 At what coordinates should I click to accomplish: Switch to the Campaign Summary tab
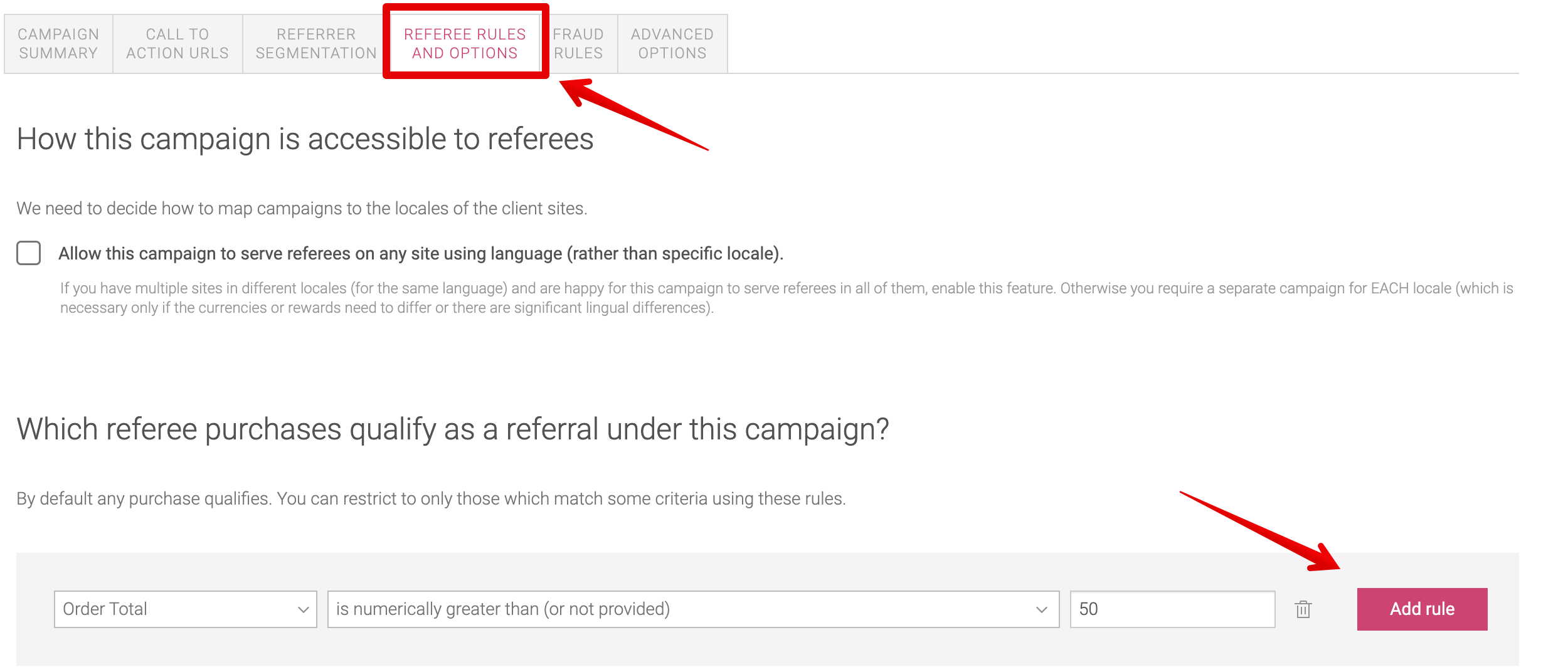coord(58,44)
